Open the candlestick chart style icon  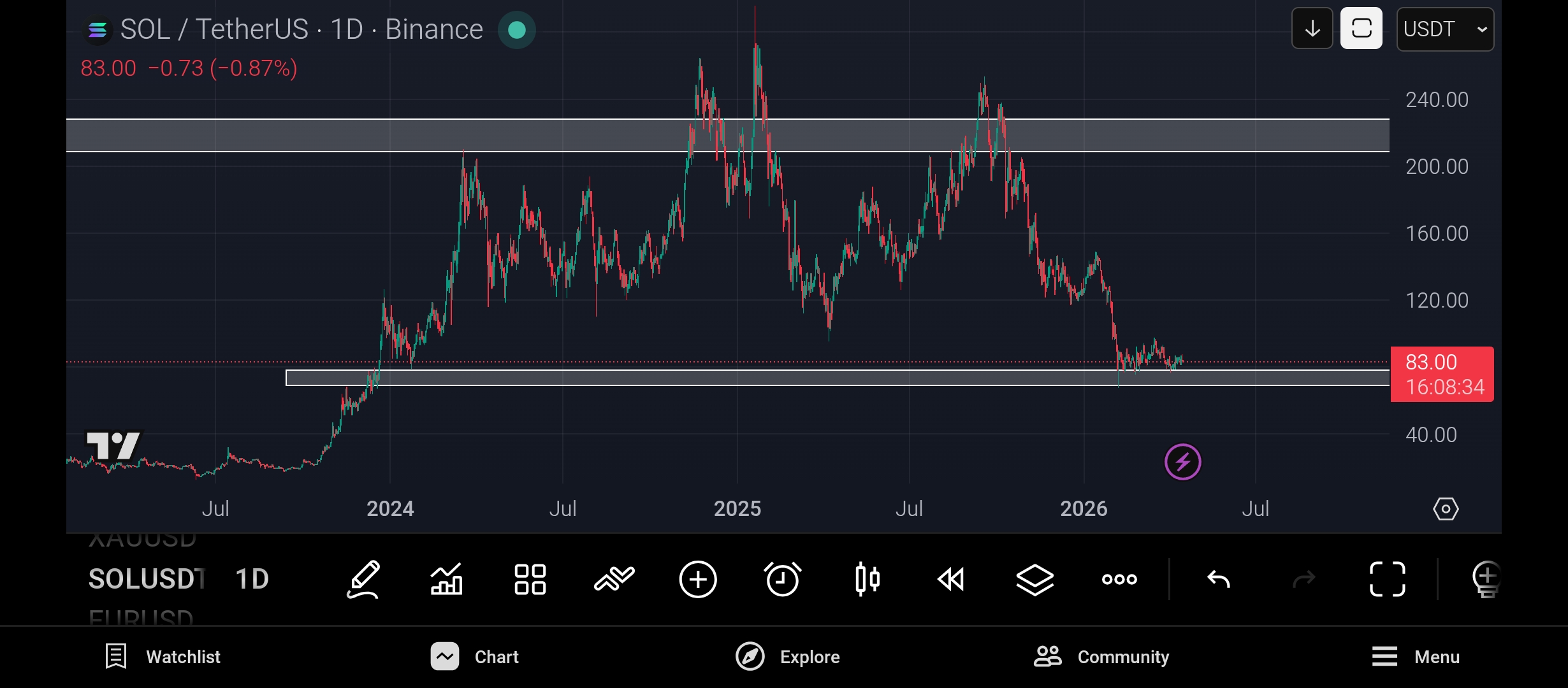pos(867,579)
